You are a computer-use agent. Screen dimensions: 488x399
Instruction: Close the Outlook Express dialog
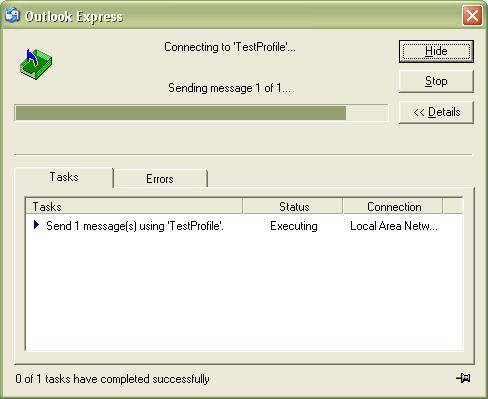click(x=472, y=15)
